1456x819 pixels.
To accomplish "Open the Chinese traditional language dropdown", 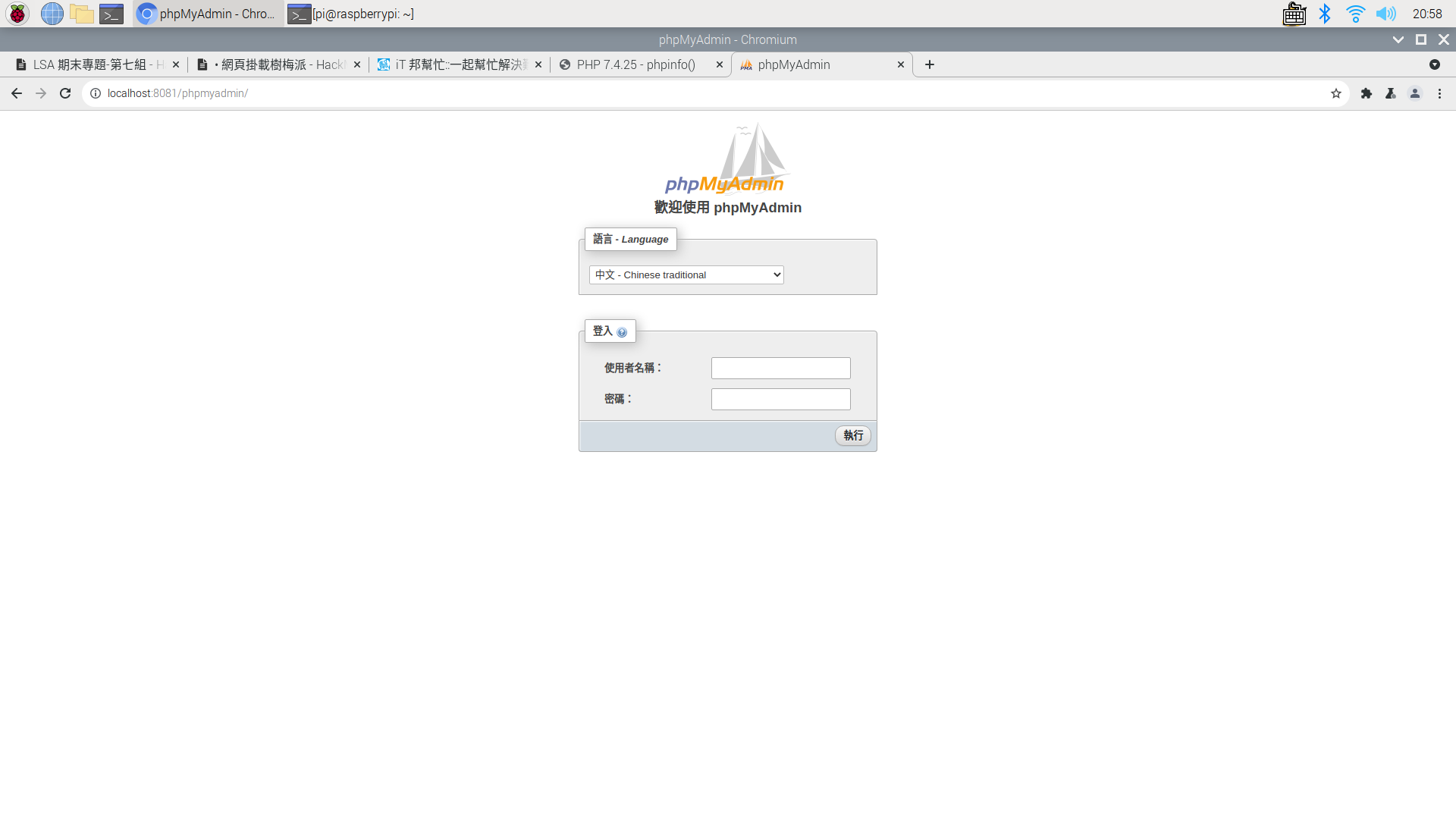I will pos(686,275).
